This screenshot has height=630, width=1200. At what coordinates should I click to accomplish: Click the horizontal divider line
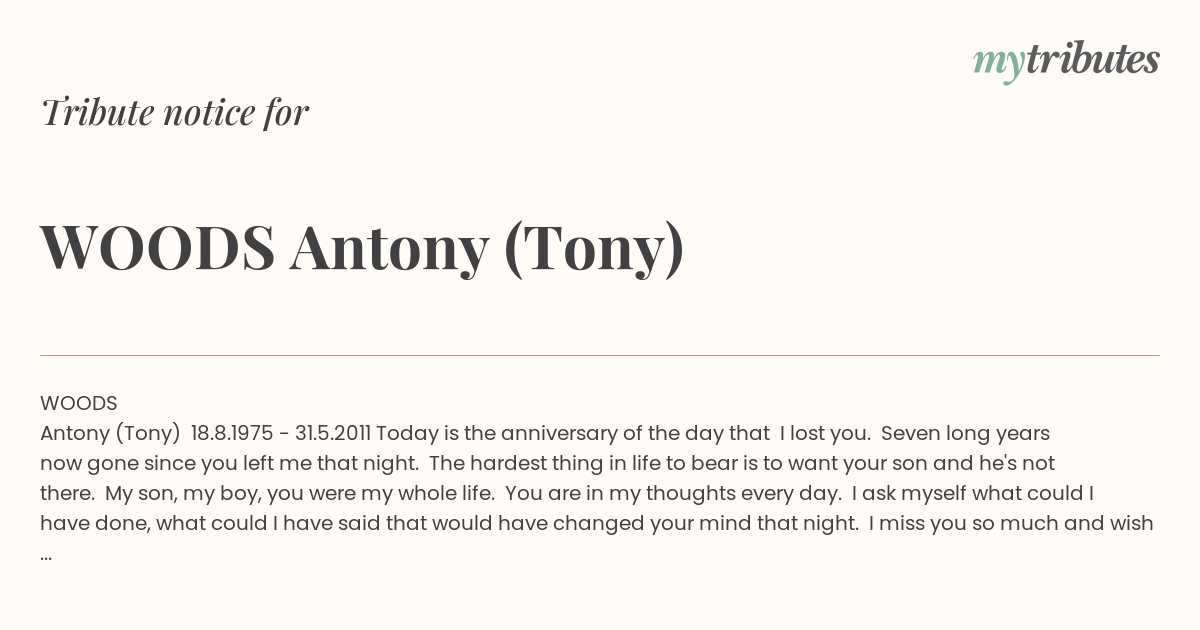pyautogui.click(x=600, y=355)
